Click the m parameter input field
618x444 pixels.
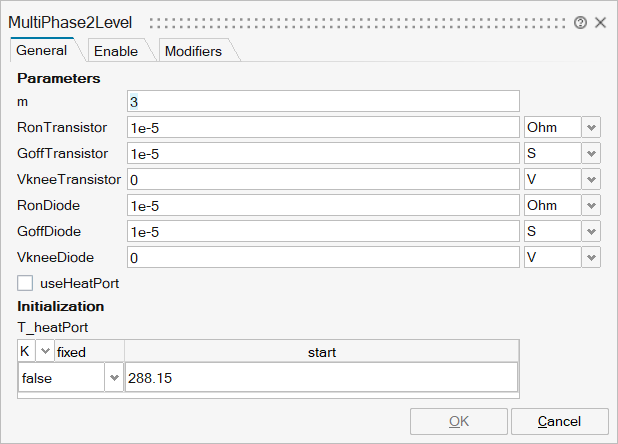pos(323,101)
